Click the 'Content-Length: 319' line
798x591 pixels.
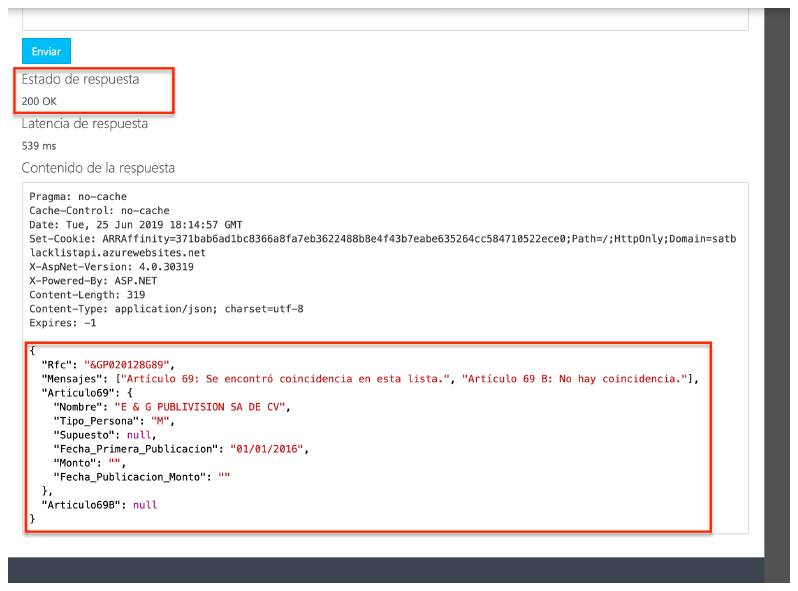[87, 295]
